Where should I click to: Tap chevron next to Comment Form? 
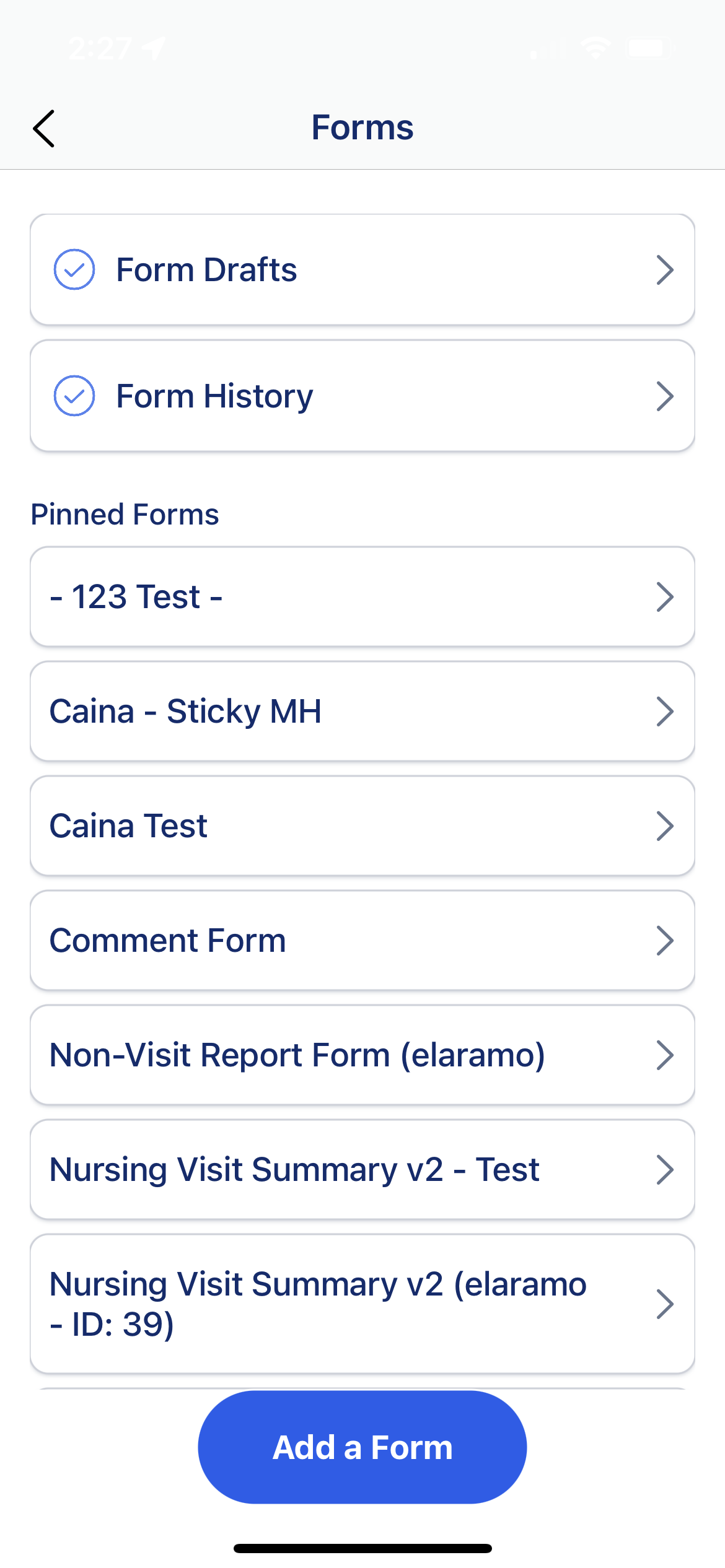(x=665, y=941)
